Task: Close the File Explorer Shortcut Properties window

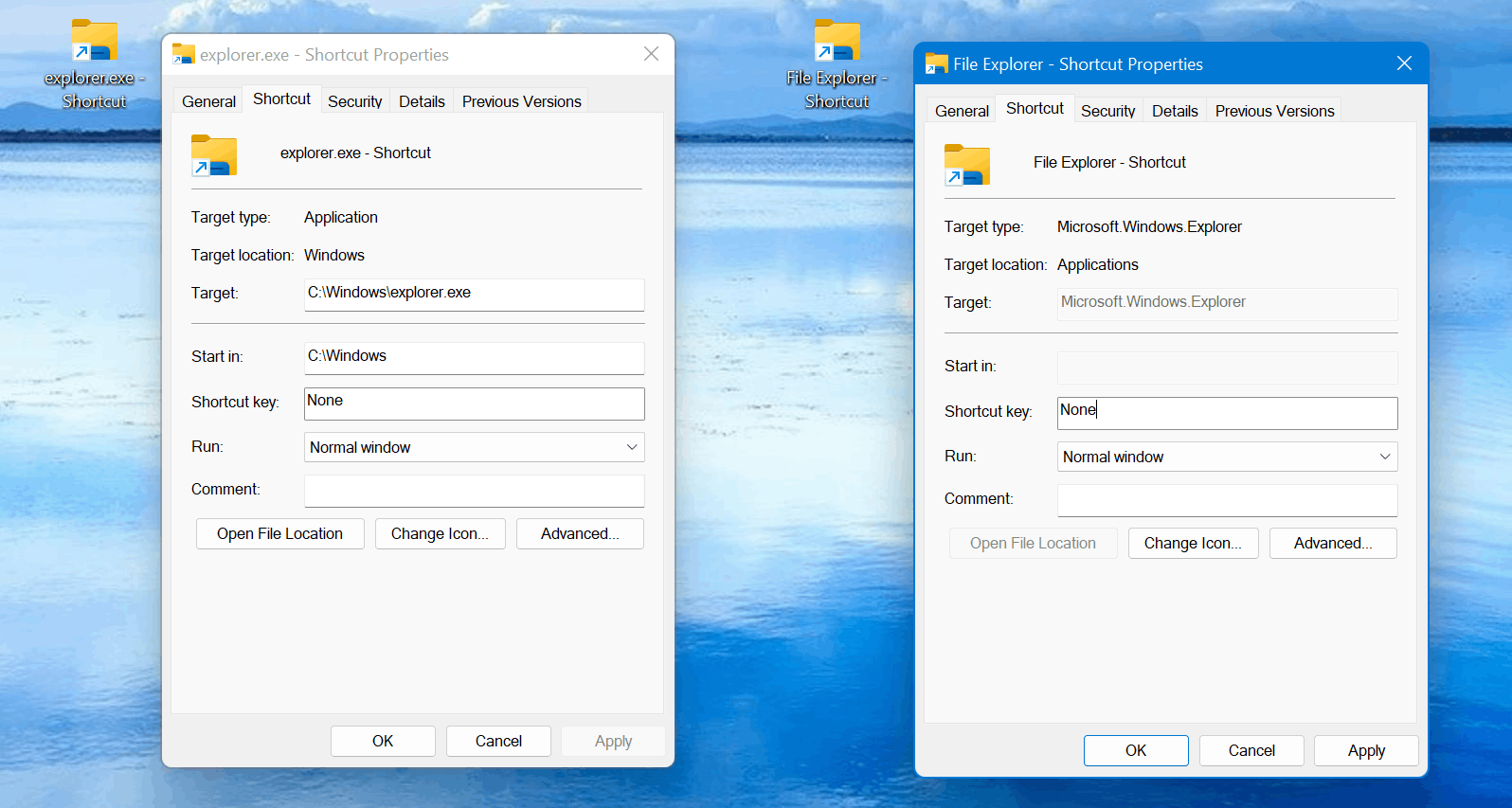Action: click(x=1404, y=63)
